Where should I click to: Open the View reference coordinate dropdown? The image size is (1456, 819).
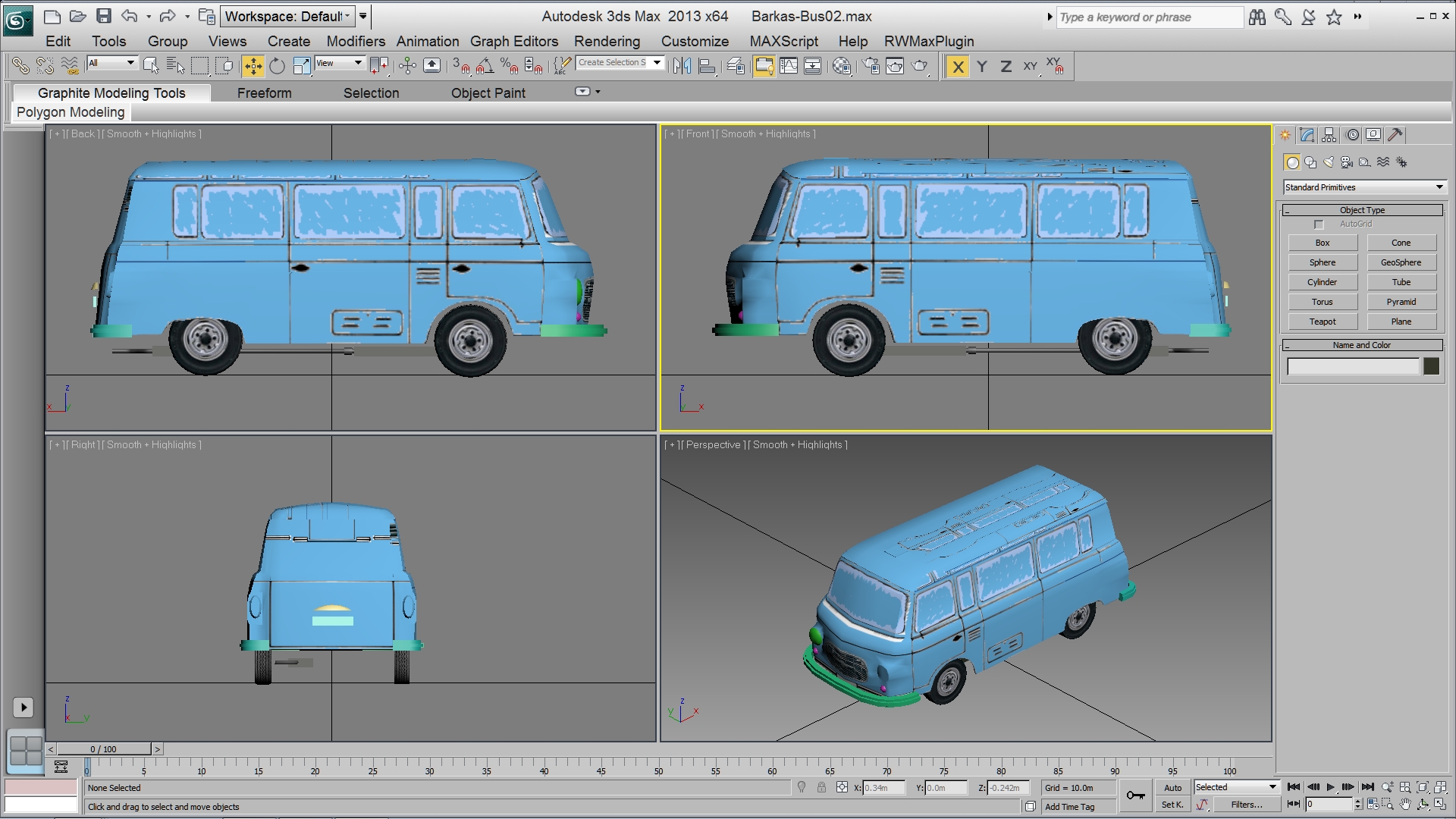click(x=339, y=63)
